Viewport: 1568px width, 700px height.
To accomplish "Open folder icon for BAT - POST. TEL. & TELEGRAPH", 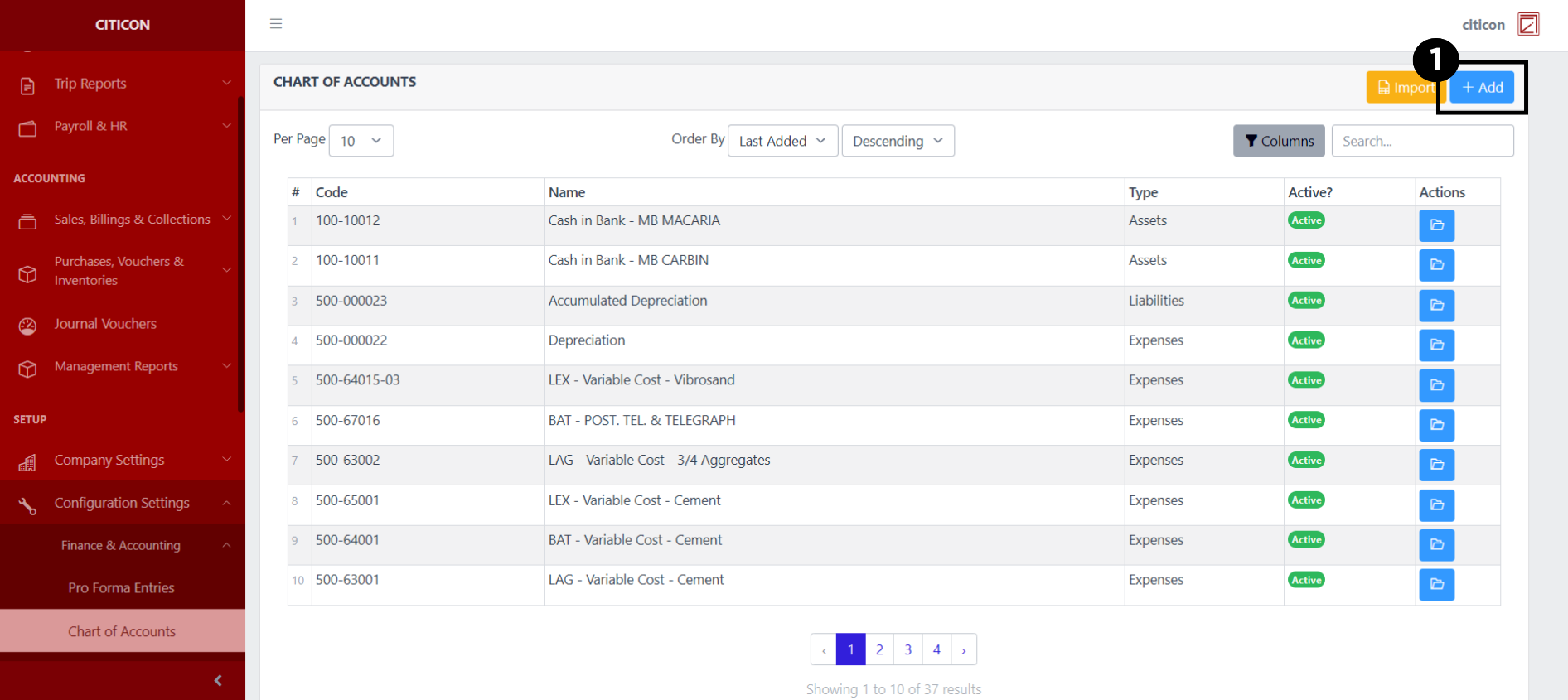I will pos(1436,425).
